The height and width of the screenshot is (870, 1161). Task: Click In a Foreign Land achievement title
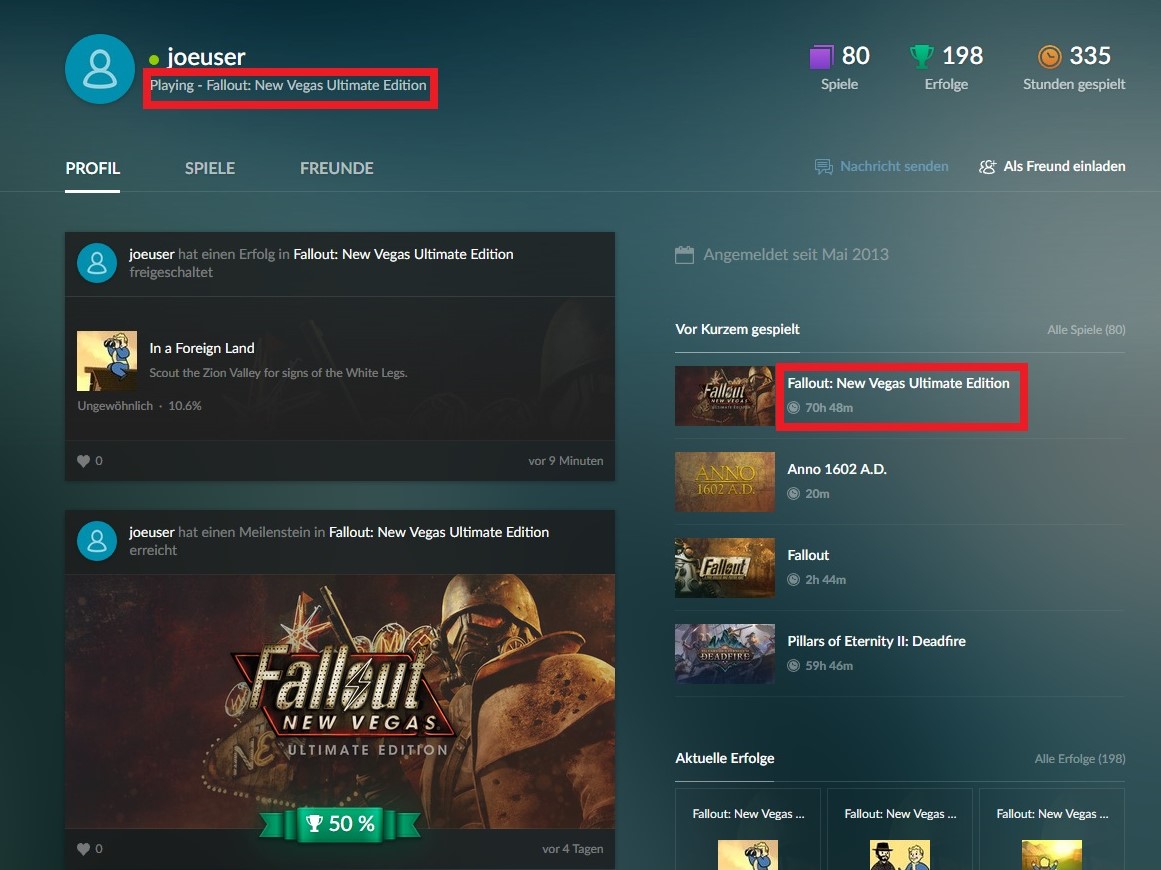pos(201,348)
